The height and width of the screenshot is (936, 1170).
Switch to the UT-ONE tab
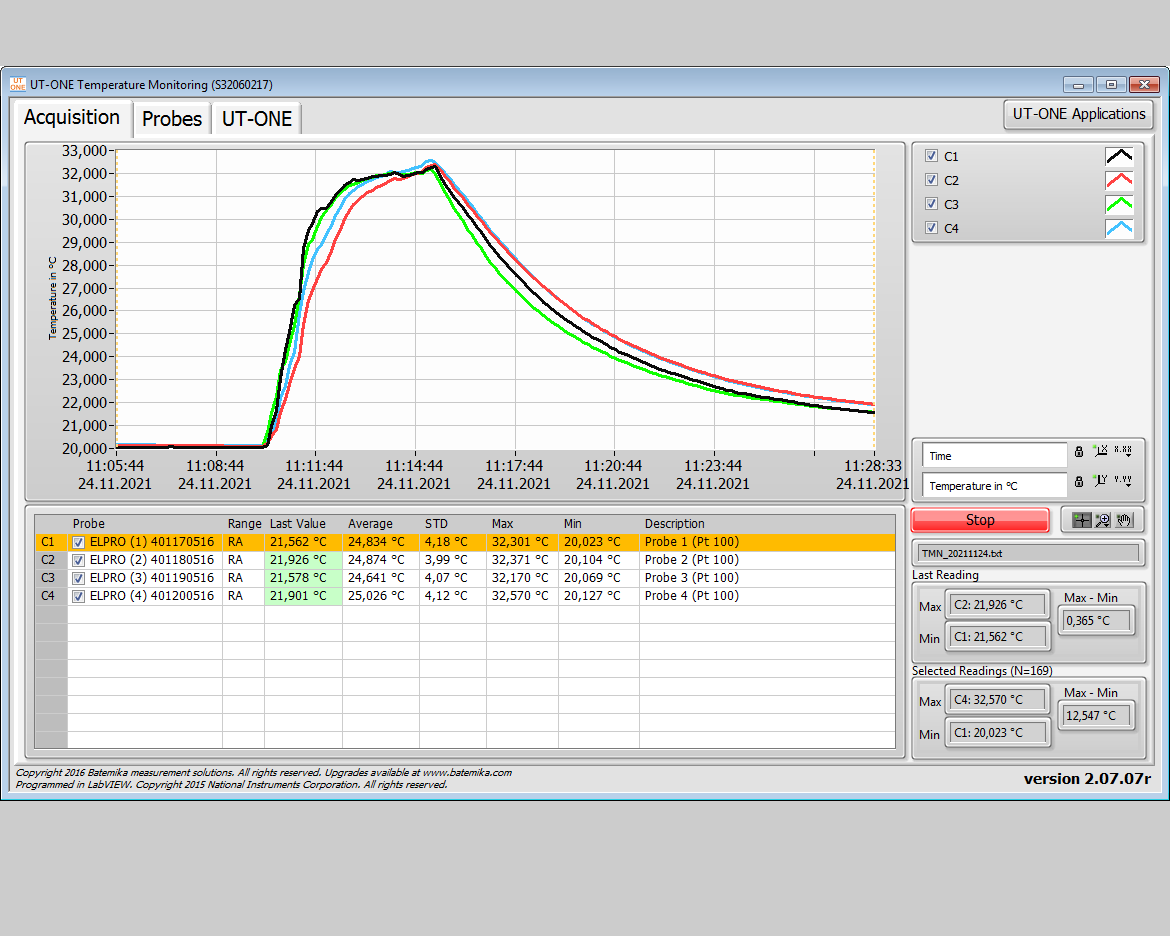[x=256, y=118]
